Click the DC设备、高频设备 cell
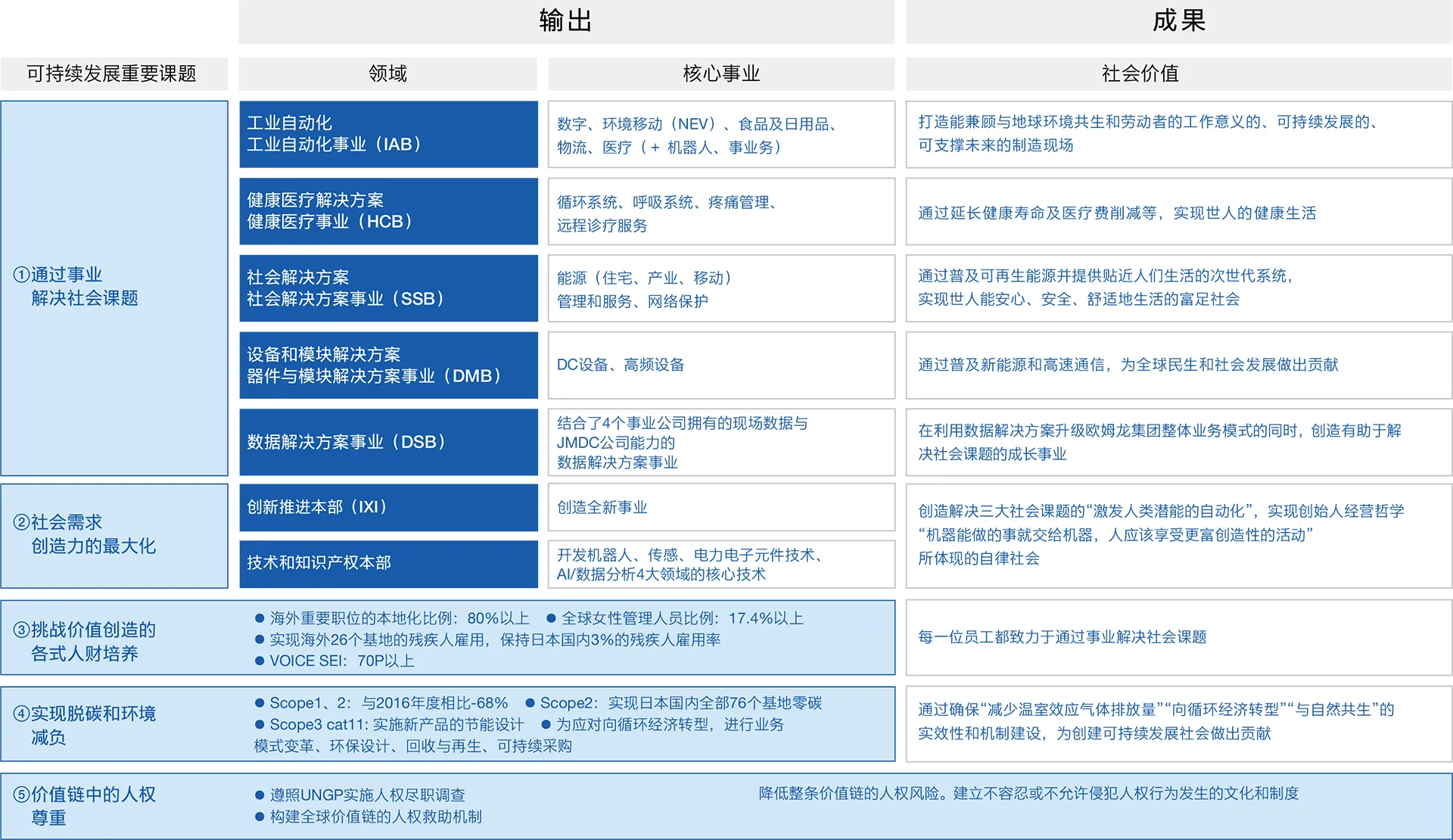 point(720,366)
